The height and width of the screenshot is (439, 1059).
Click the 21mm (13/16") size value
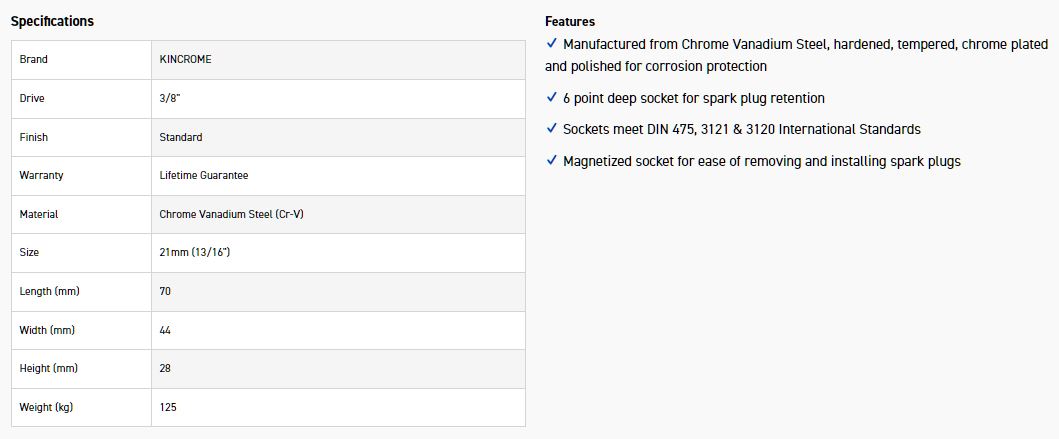tap(195, 253)
